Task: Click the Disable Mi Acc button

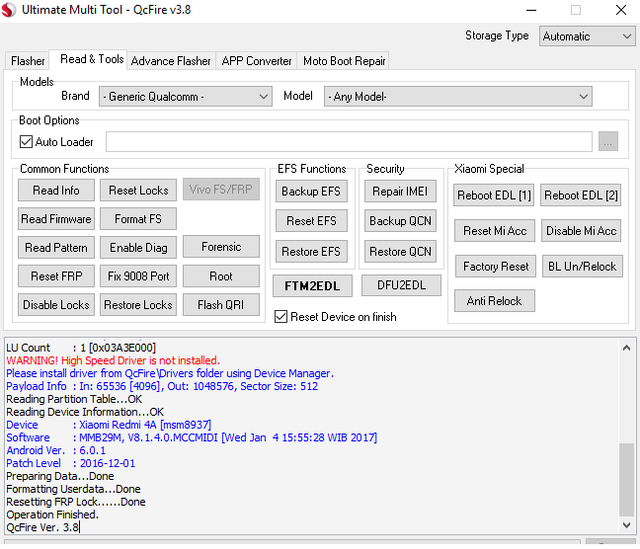Action: [x=581, y=231]
